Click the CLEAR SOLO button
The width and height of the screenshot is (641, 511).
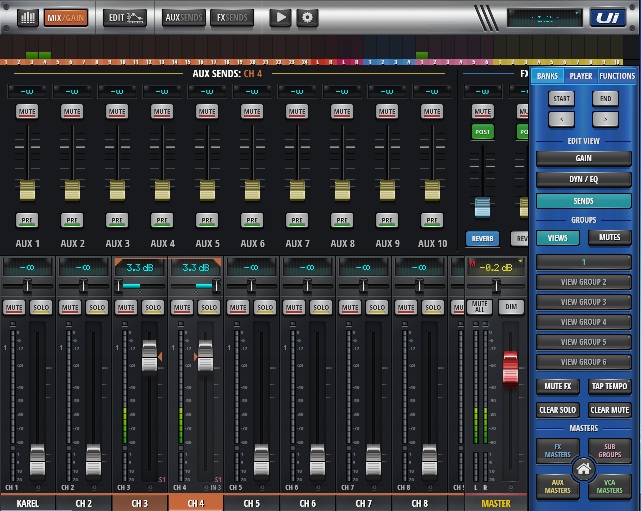click(558, 410)
